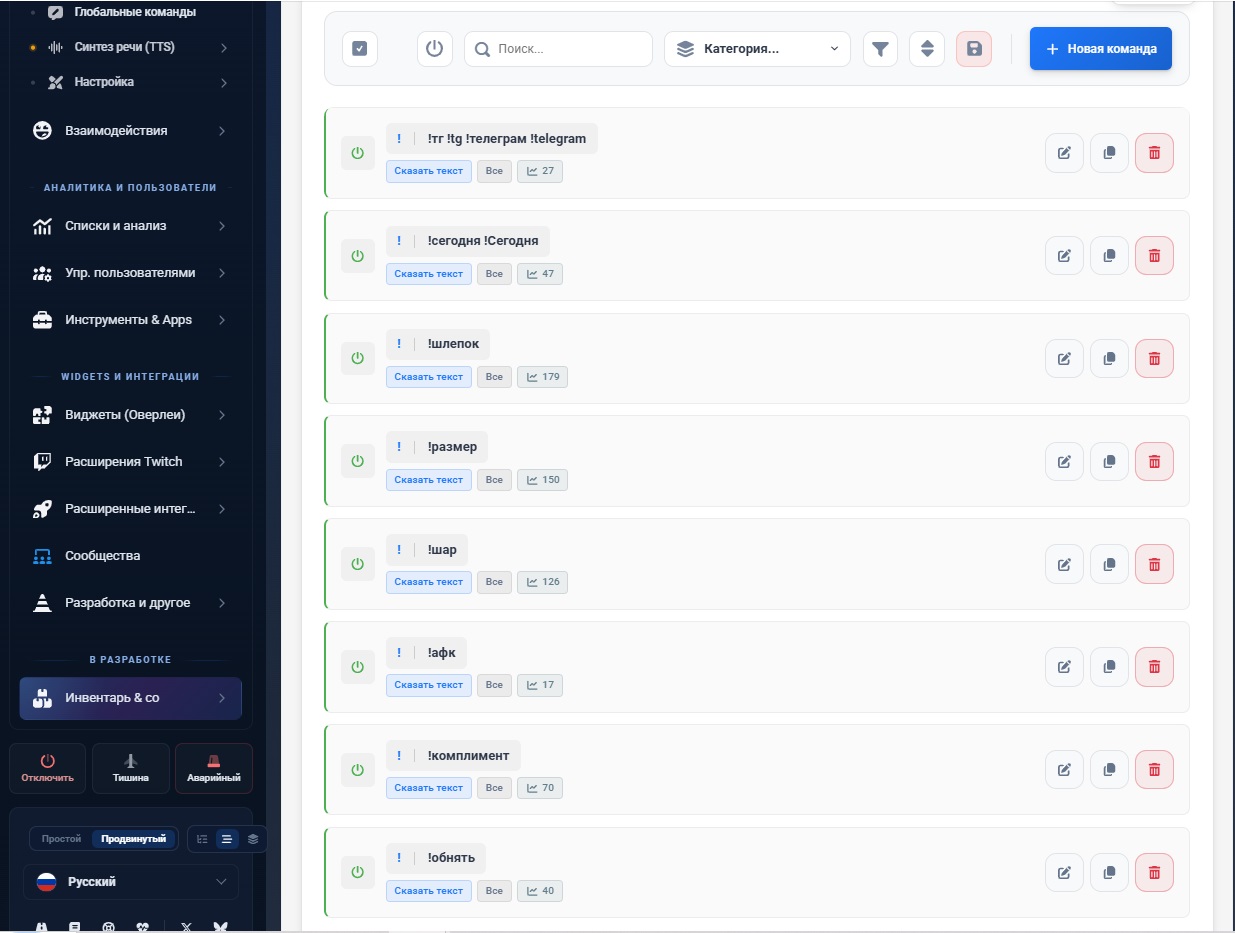Edit the !афк command
1235x933 pixels.
pyautogui.click(x=1064, y=667)
